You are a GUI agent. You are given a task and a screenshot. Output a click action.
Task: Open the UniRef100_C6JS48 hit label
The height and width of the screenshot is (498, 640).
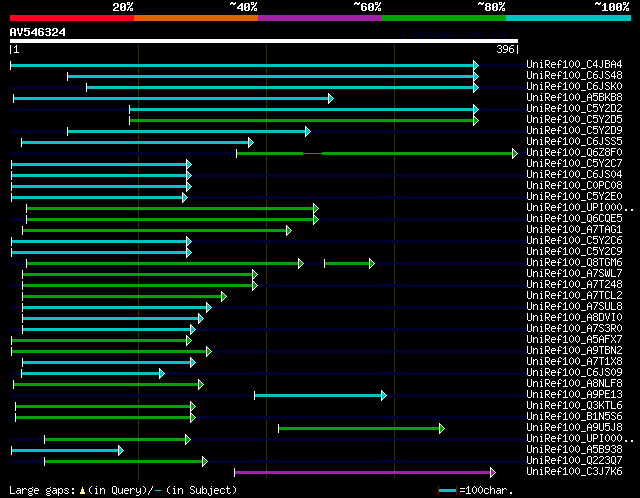574,76
